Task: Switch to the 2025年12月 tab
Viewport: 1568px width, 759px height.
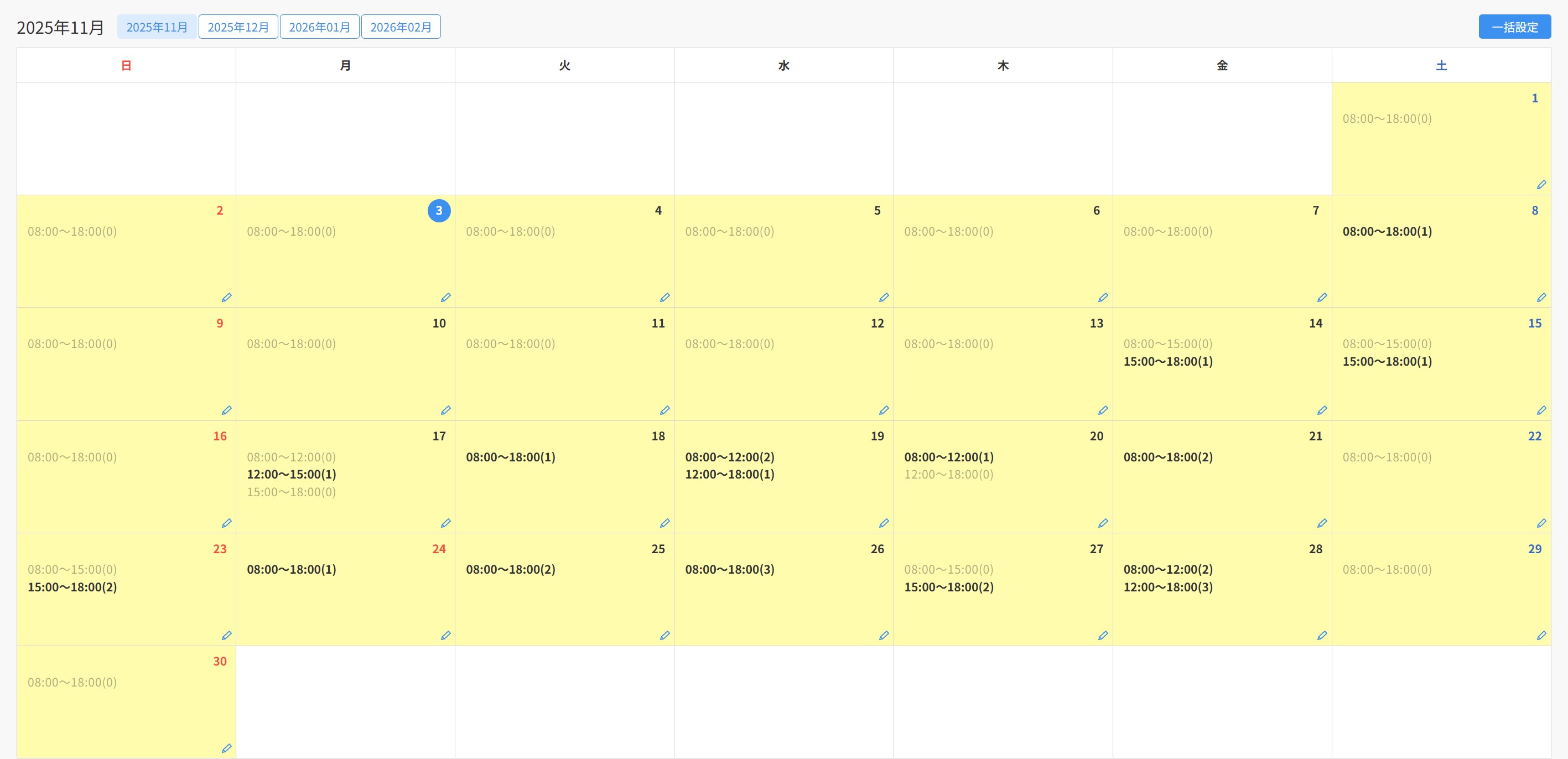Action: click(x=238, y=27)
